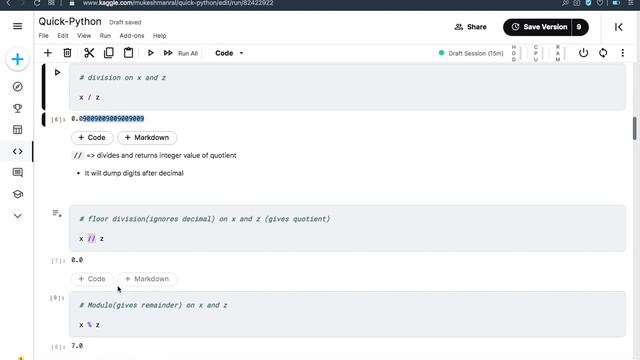
Task: Collapse the right side panel arrow
Action: click(619, 27)
